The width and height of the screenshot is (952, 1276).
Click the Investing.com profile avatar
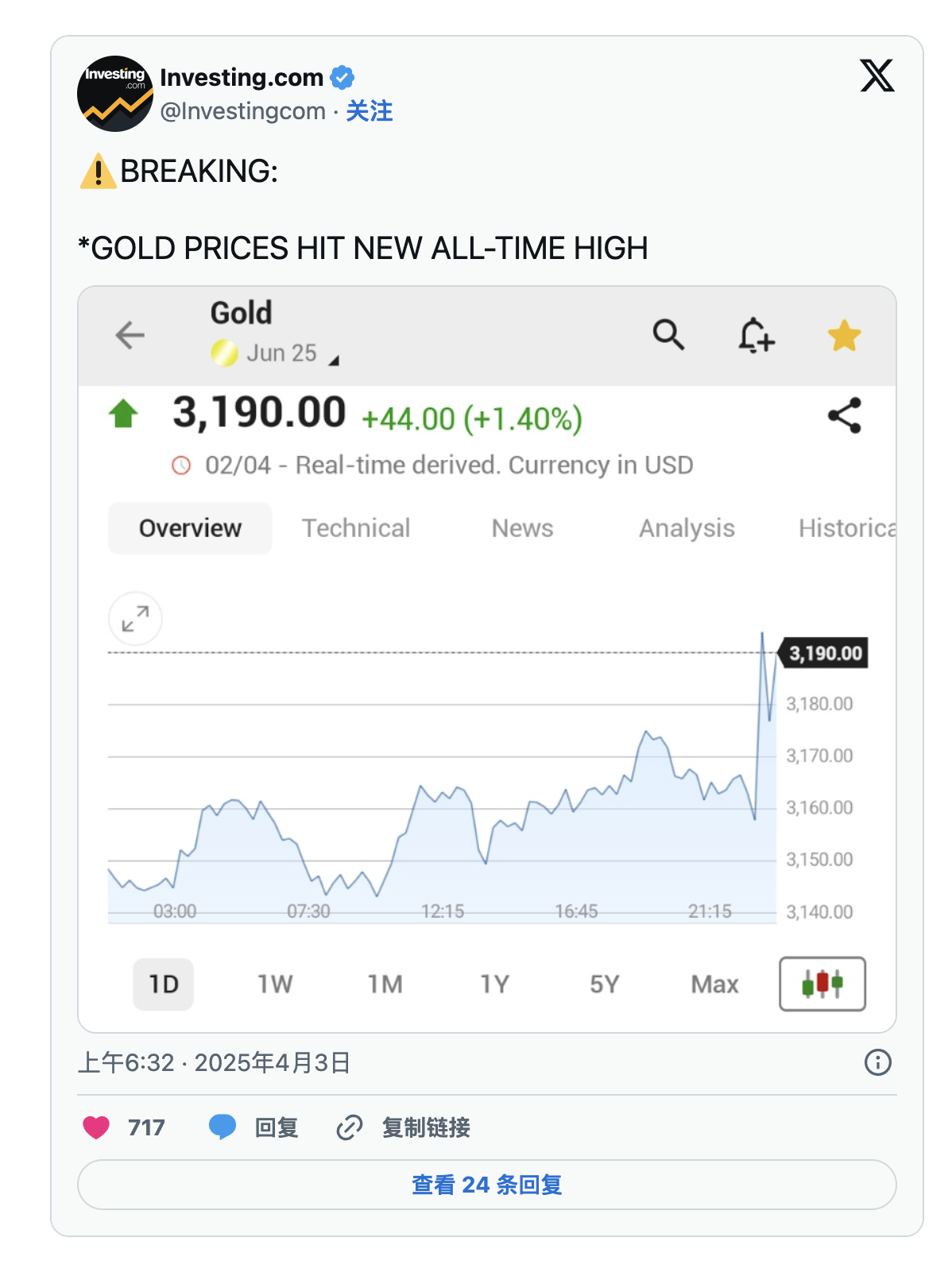tap(115, 94)
